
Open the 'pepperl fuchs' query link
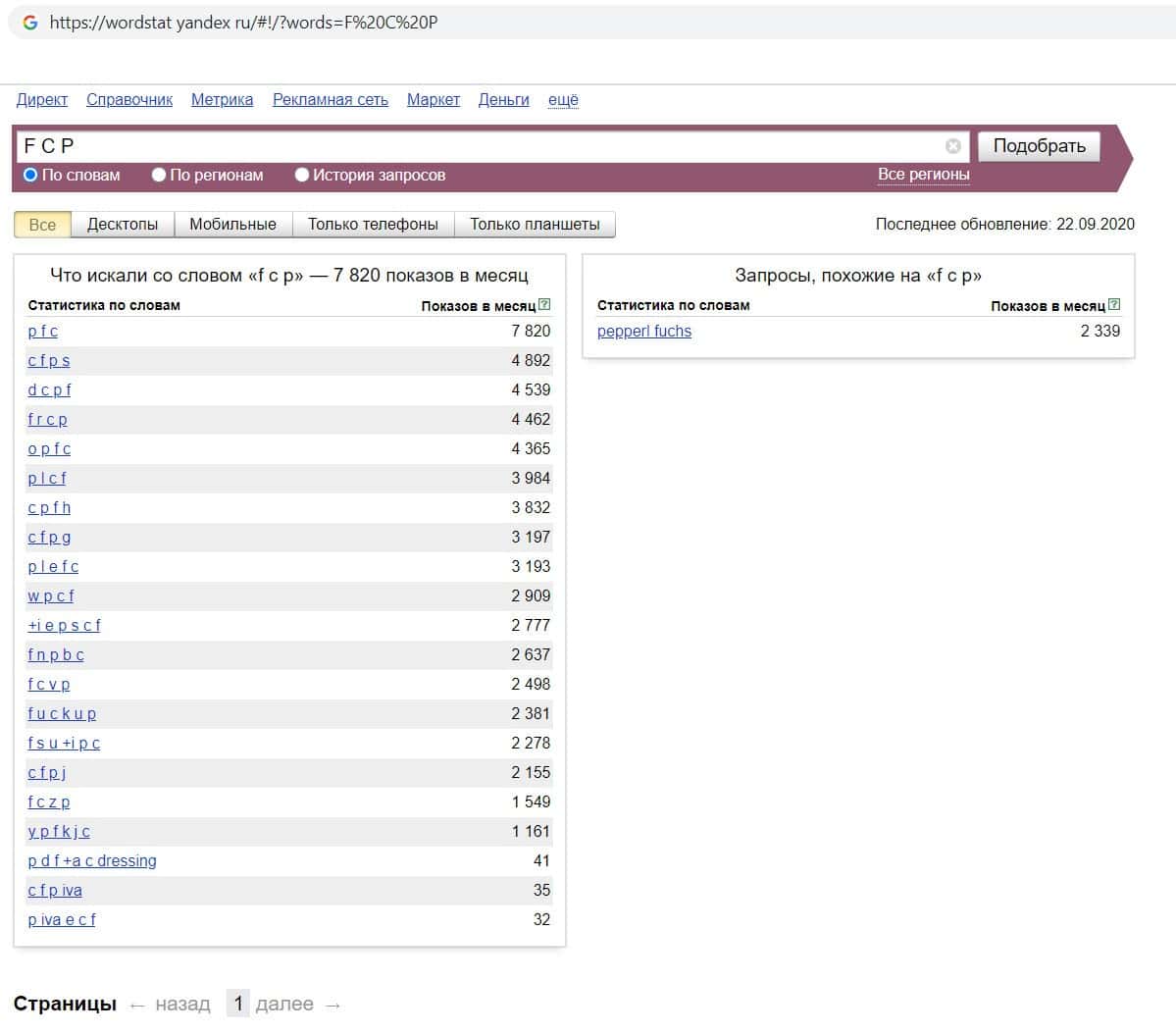coord(643,332)
